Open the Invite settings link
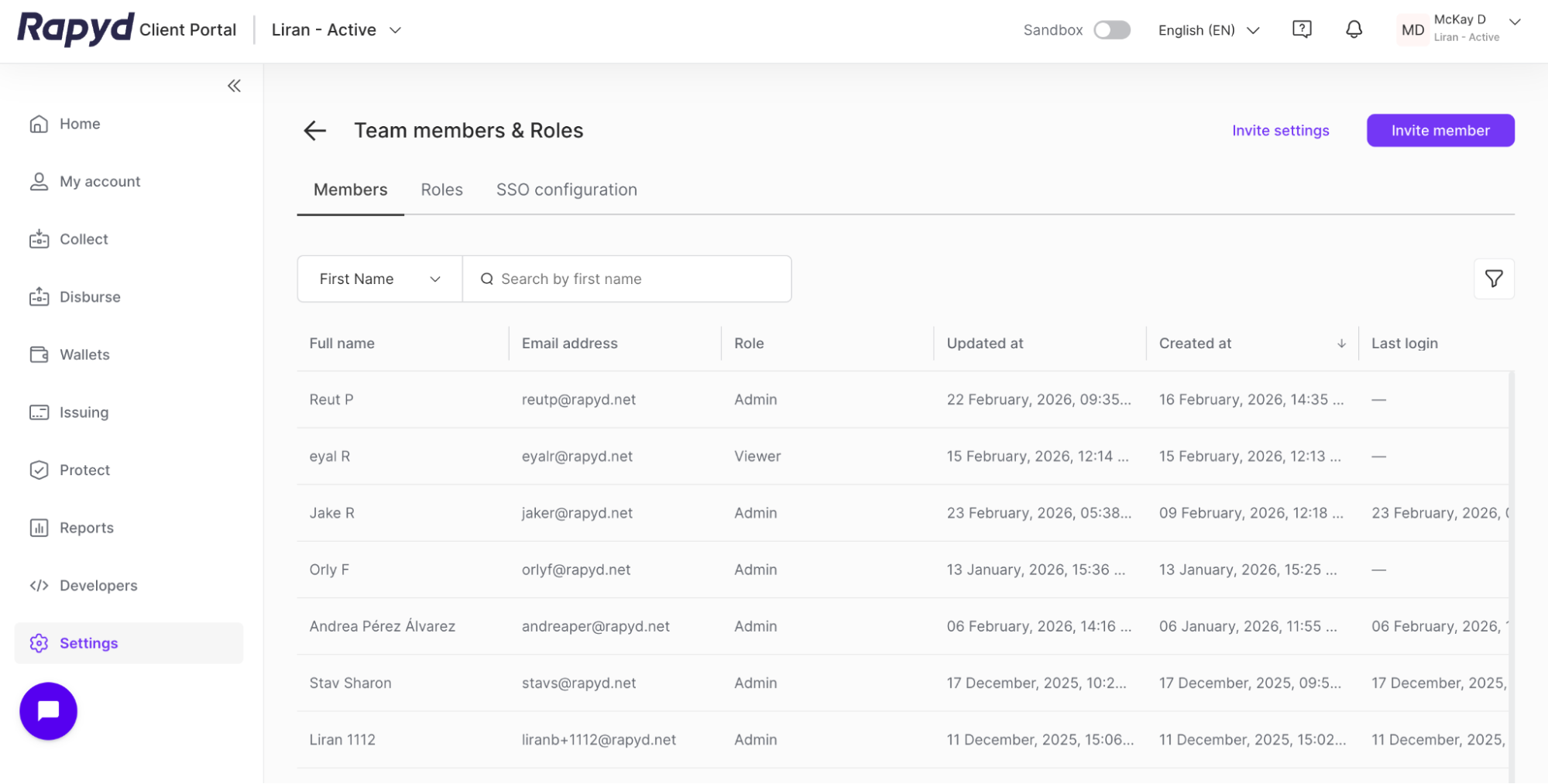 tap(1280, 131)
